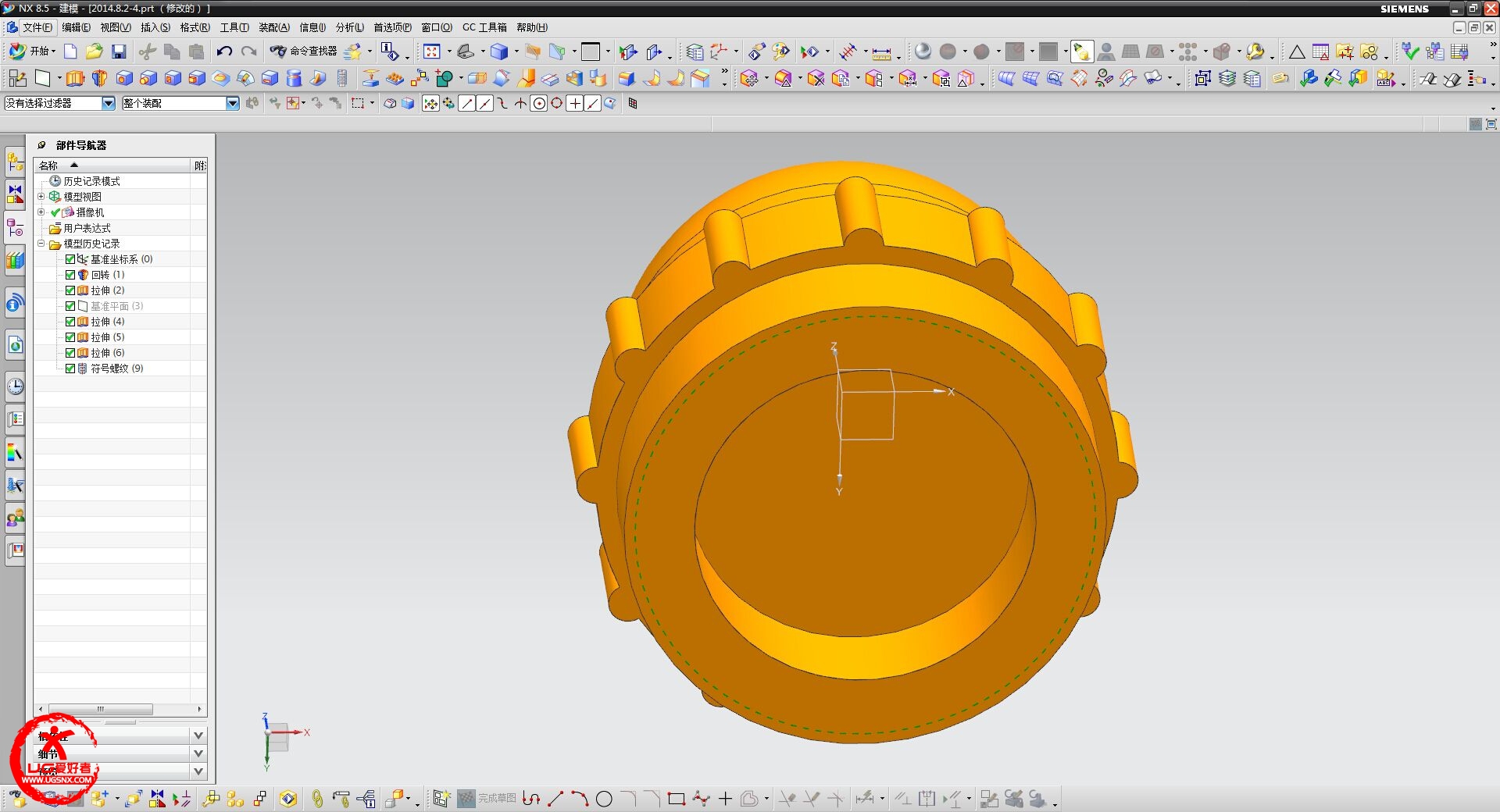The image size is (1500, 812).
Task: Open the Command Finder (命令查找器)
Action: point(303,52)
